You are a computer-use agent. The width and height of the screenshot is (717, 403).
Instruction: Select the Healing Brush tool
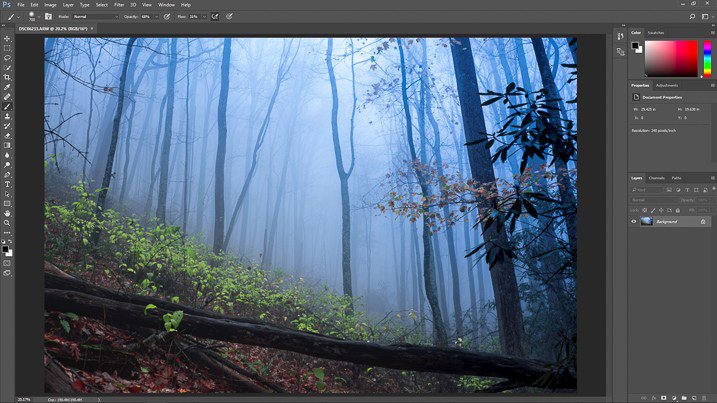coord(7,97)
